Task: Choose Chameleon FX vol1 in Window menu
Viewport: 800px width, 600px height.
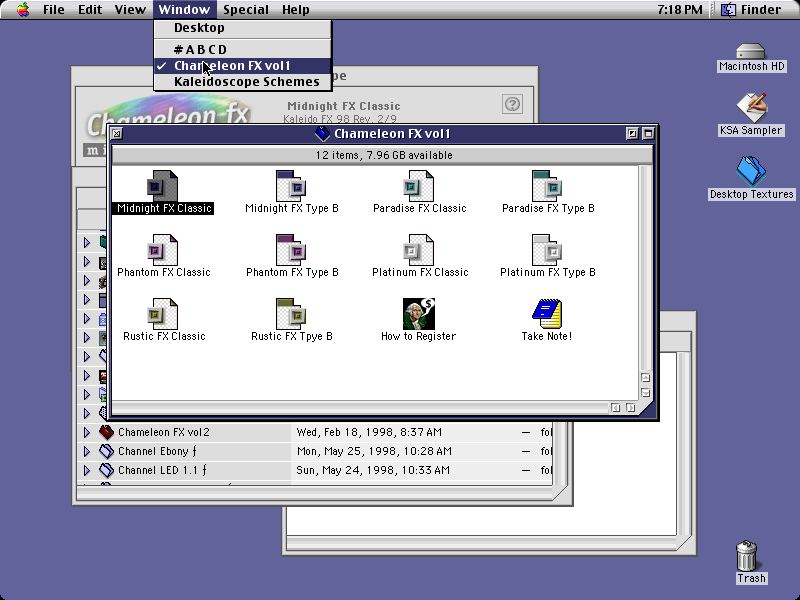Action: pos(243,66)
